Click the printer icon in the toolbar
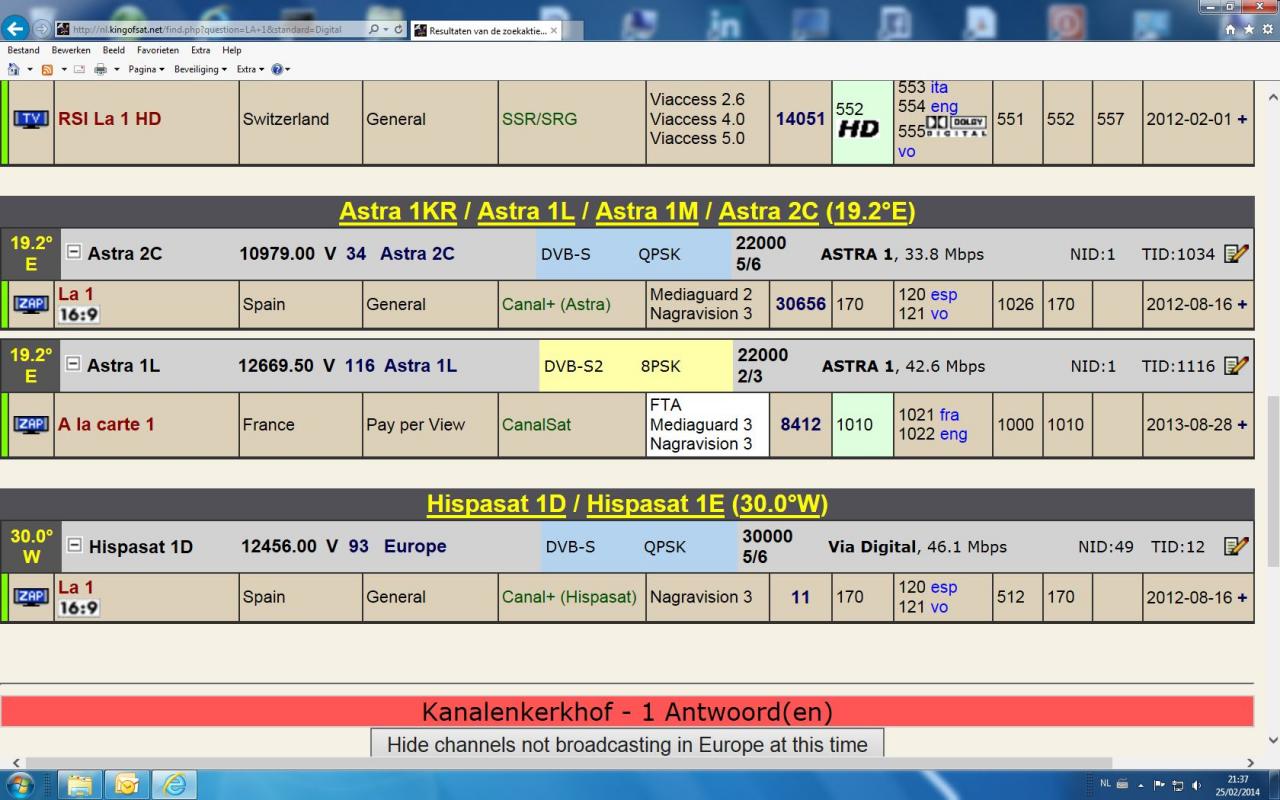 (100, 69)
